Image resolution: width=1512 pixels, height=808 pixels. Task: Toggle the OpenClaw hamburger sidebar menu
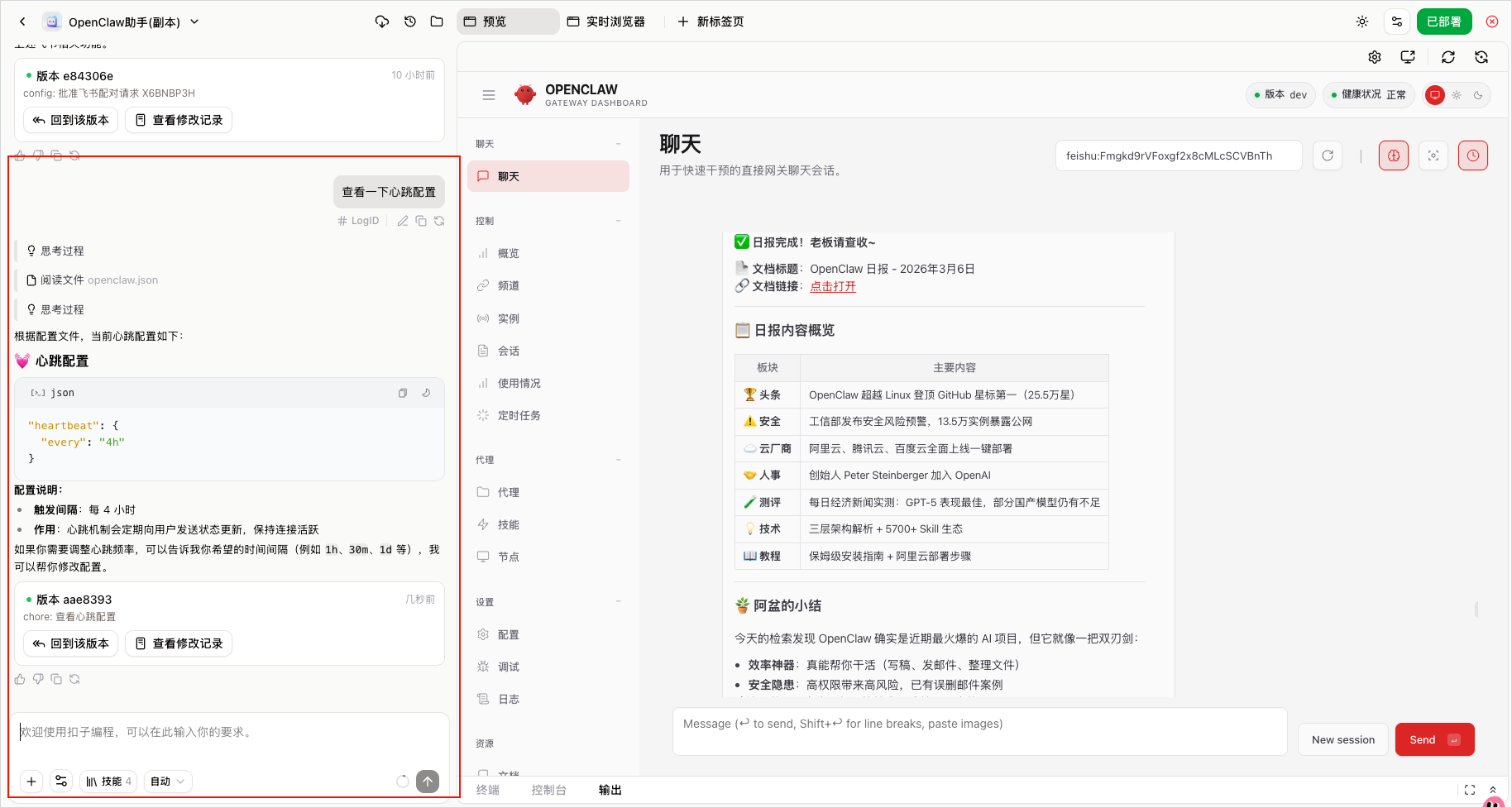click(489, 95)
